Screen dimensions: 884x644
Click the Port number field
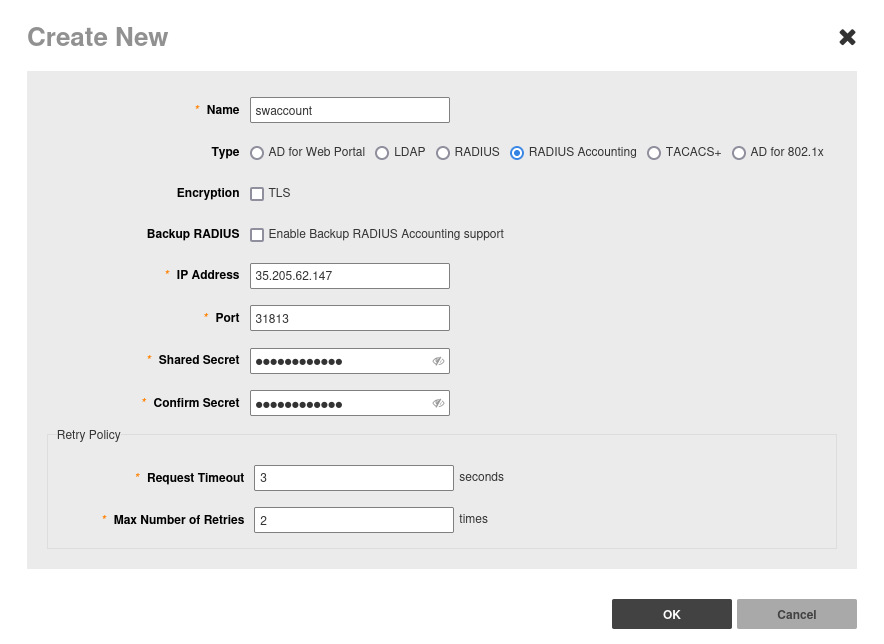(x=349, y=318)
